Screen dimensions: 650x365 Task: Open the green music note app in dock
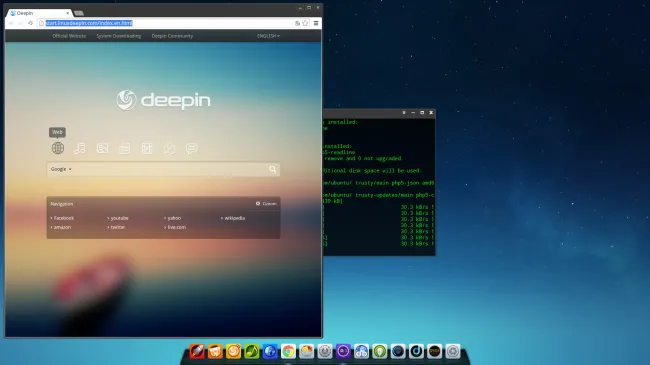pyautogui.click(x=252, y=351)
